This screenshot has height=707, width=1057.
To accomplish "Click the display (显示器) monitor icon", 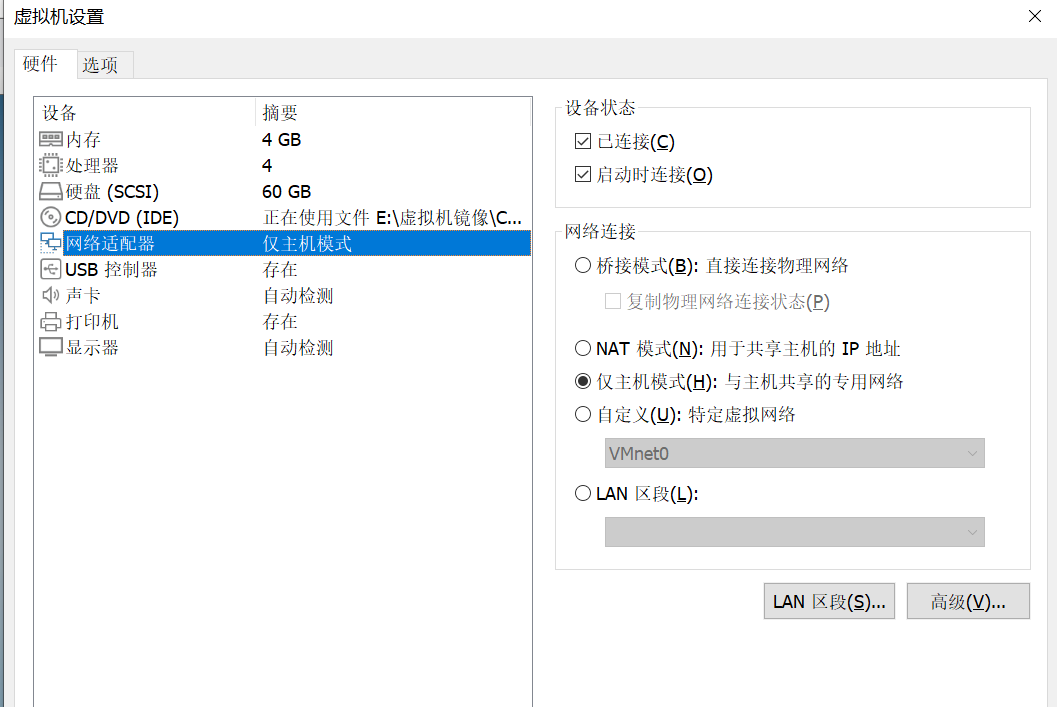I will click(51, 347).
